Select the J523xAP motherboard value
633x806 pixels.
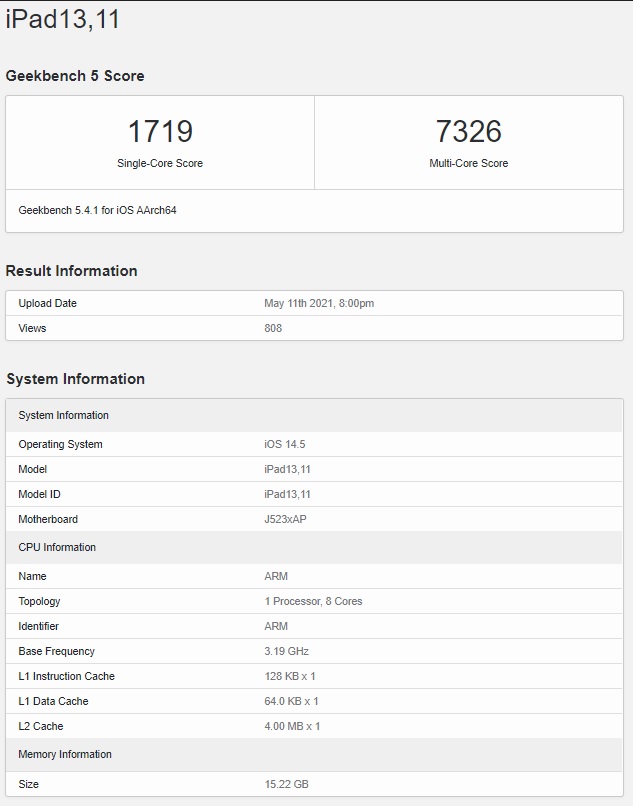pos(285,519)
